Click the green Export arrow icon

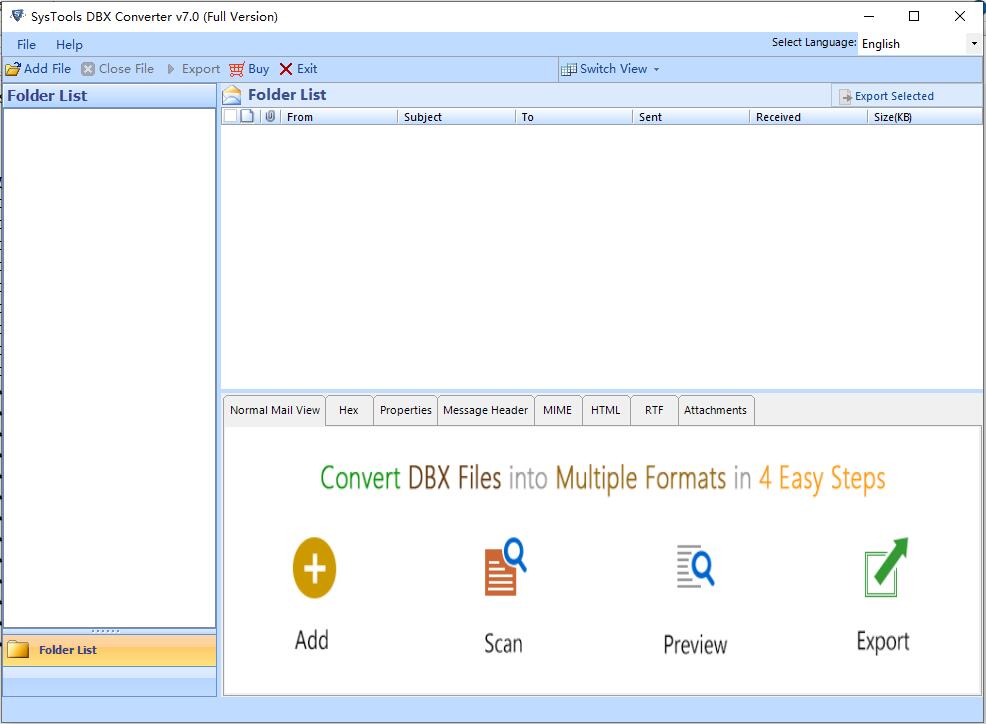pyautogui.click(x=886, y=567)
